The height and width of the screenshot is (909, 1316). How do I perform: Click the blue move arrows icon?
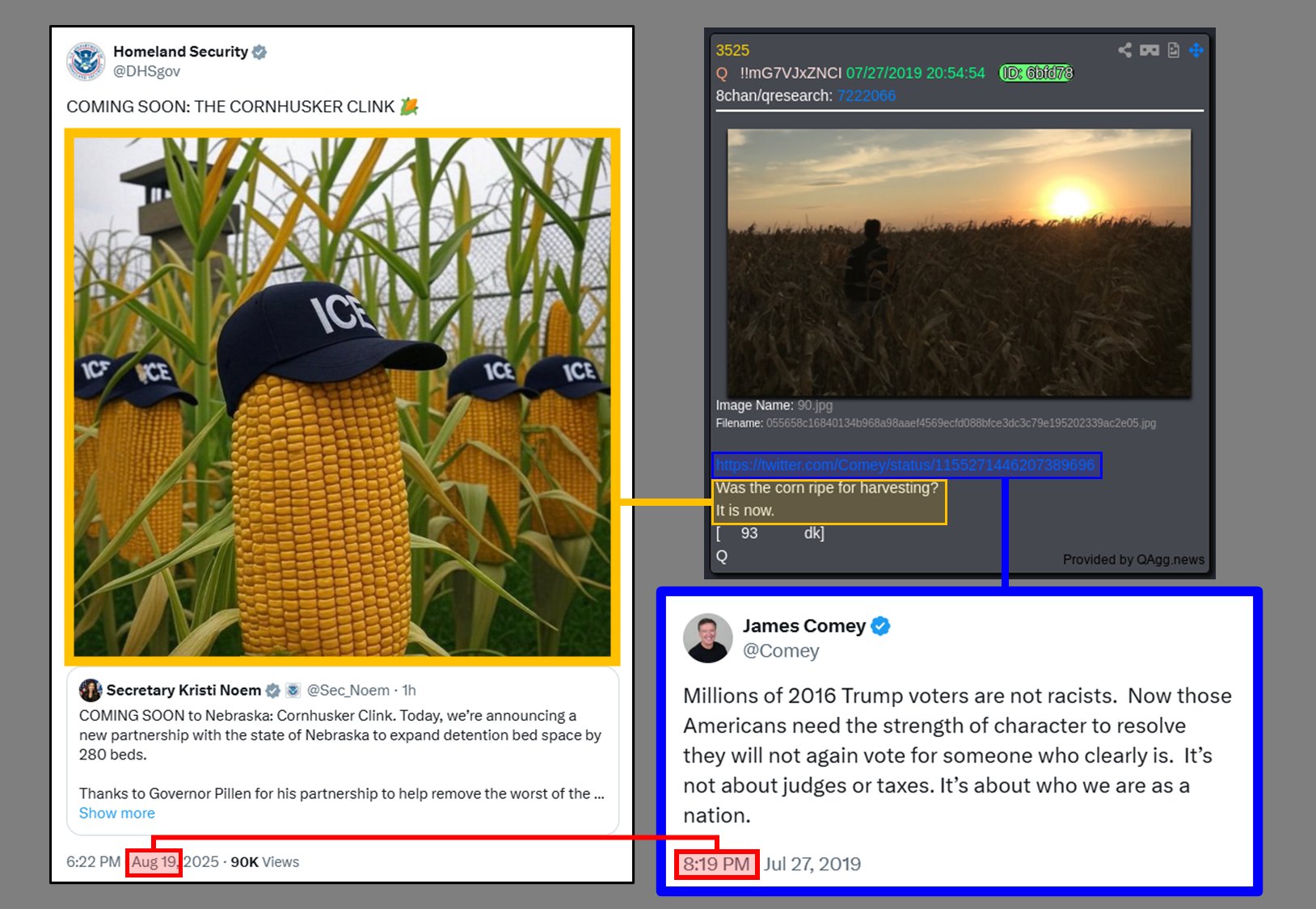[1196, 50]
